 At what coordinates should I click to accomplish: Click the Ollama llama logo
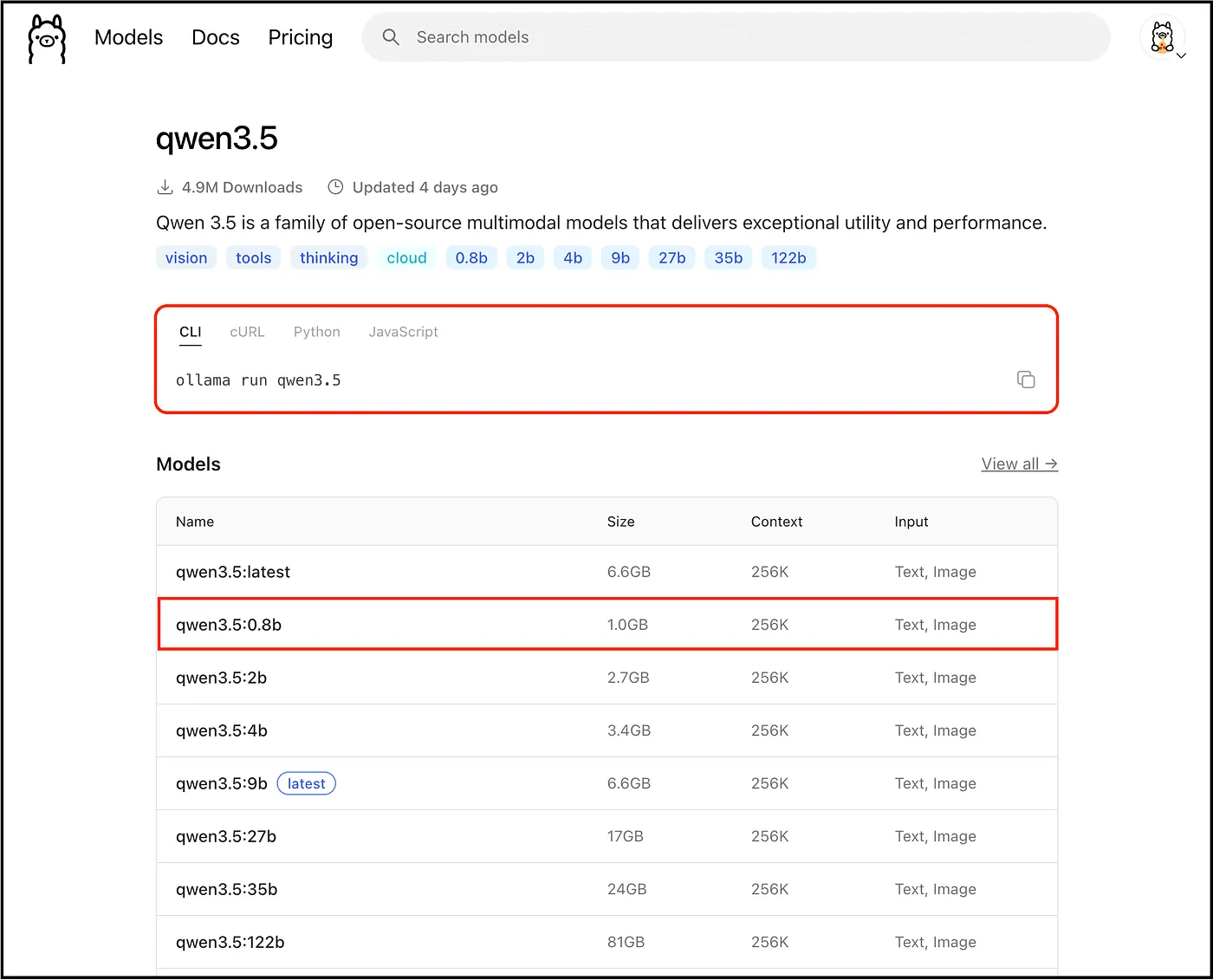(47, 38)
